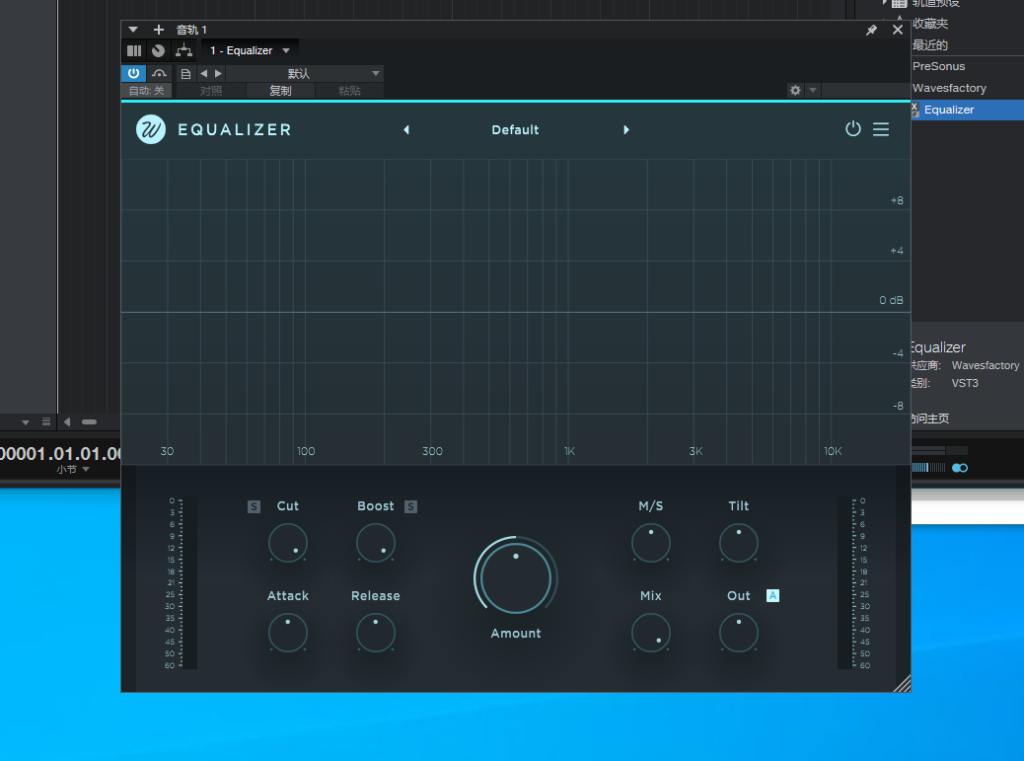Turn off the Equalizer plugin's own power icon
Screen dimensions: 1024x761
click(852, 129)
